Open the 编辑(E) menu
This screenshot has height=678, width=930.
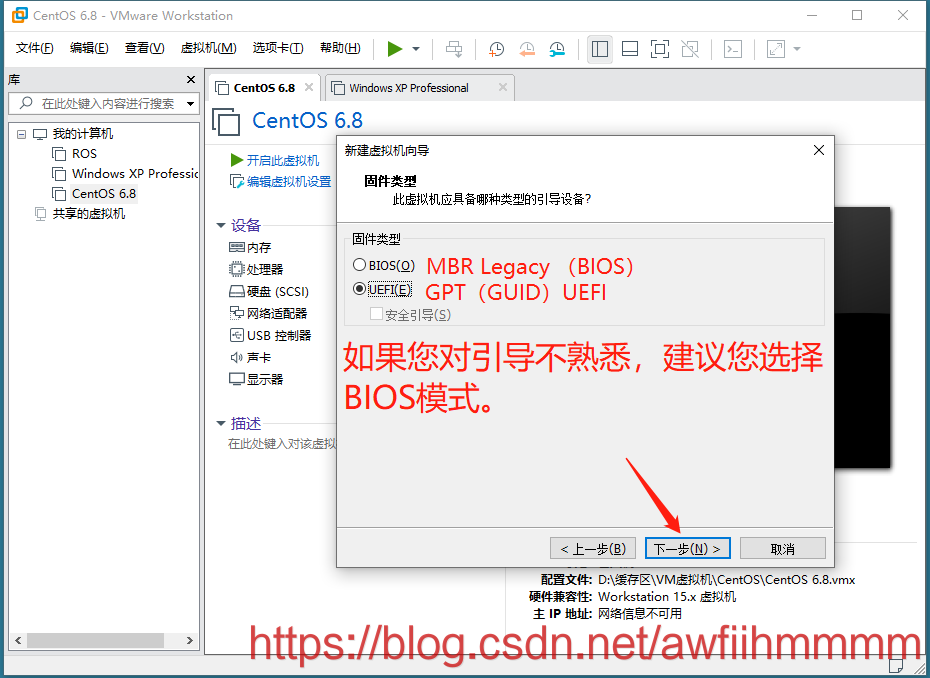[x=89, y=48]
